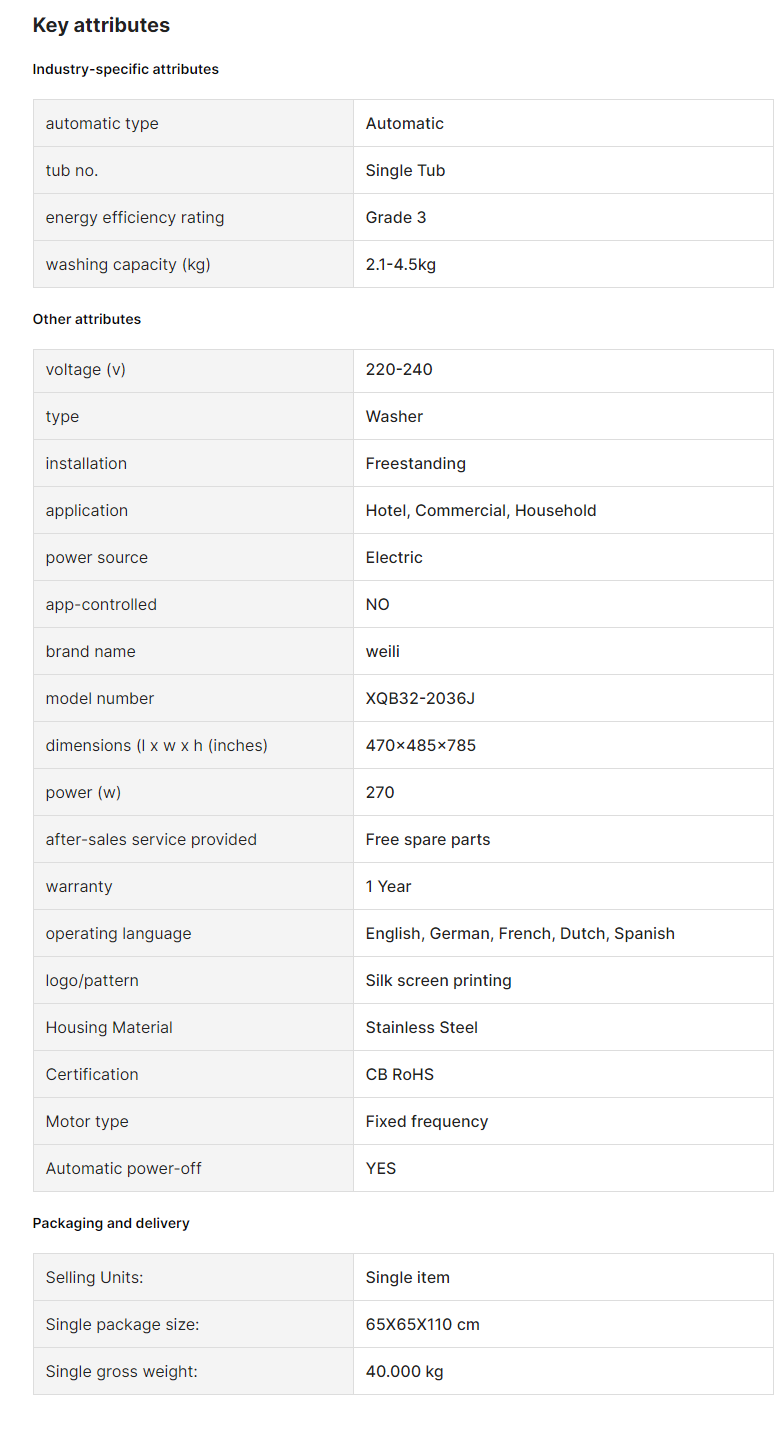Click the energy efficiency rating Grade 3
This screenshot has height=1447, width=779.
pos(396,217)
